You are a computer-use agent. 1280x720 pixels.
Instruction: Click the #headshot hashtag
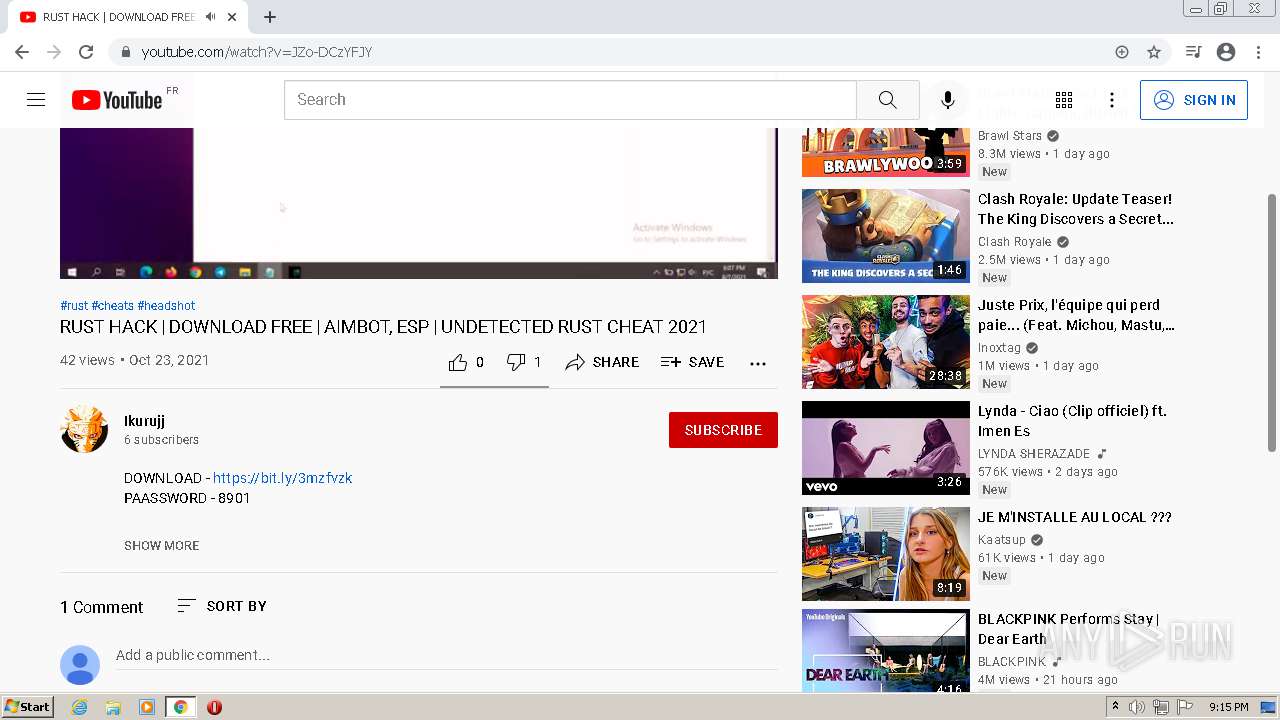[166, 306]
